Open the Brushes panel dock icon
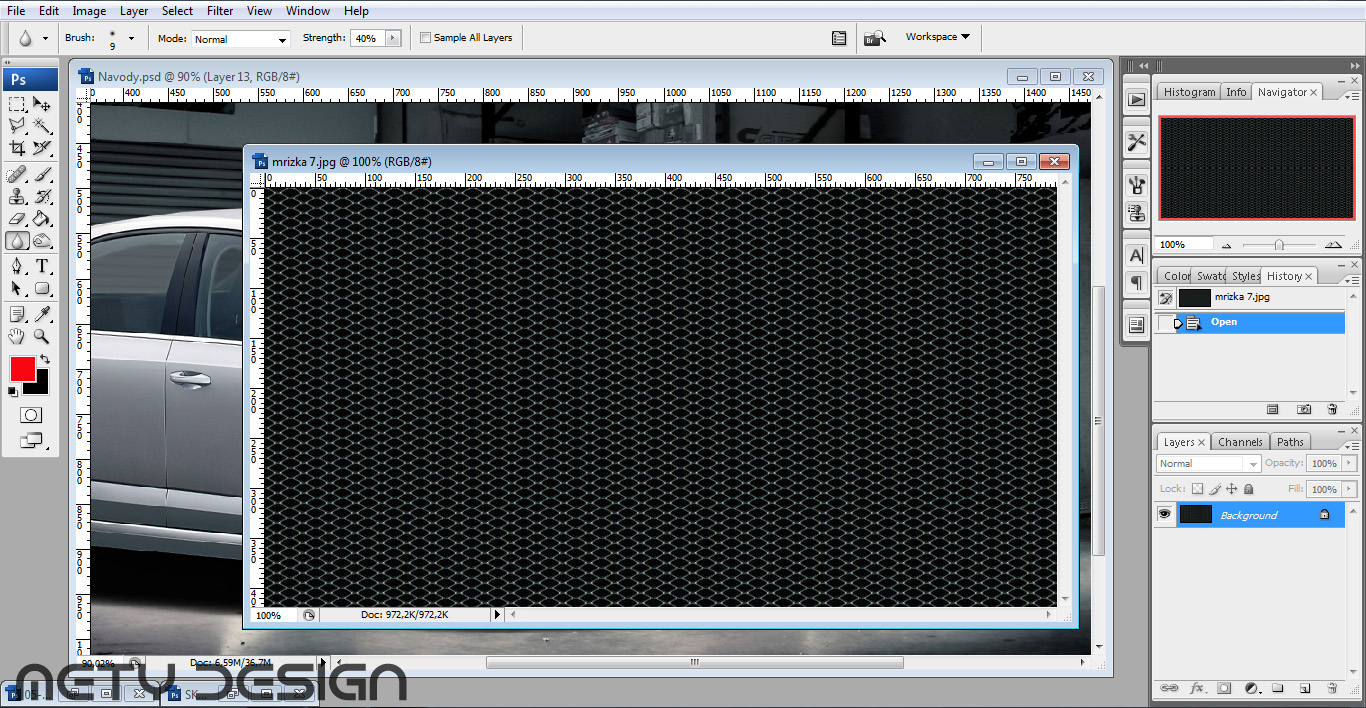The height and width of the screenshot is (708, 1366). point(1136,185)
